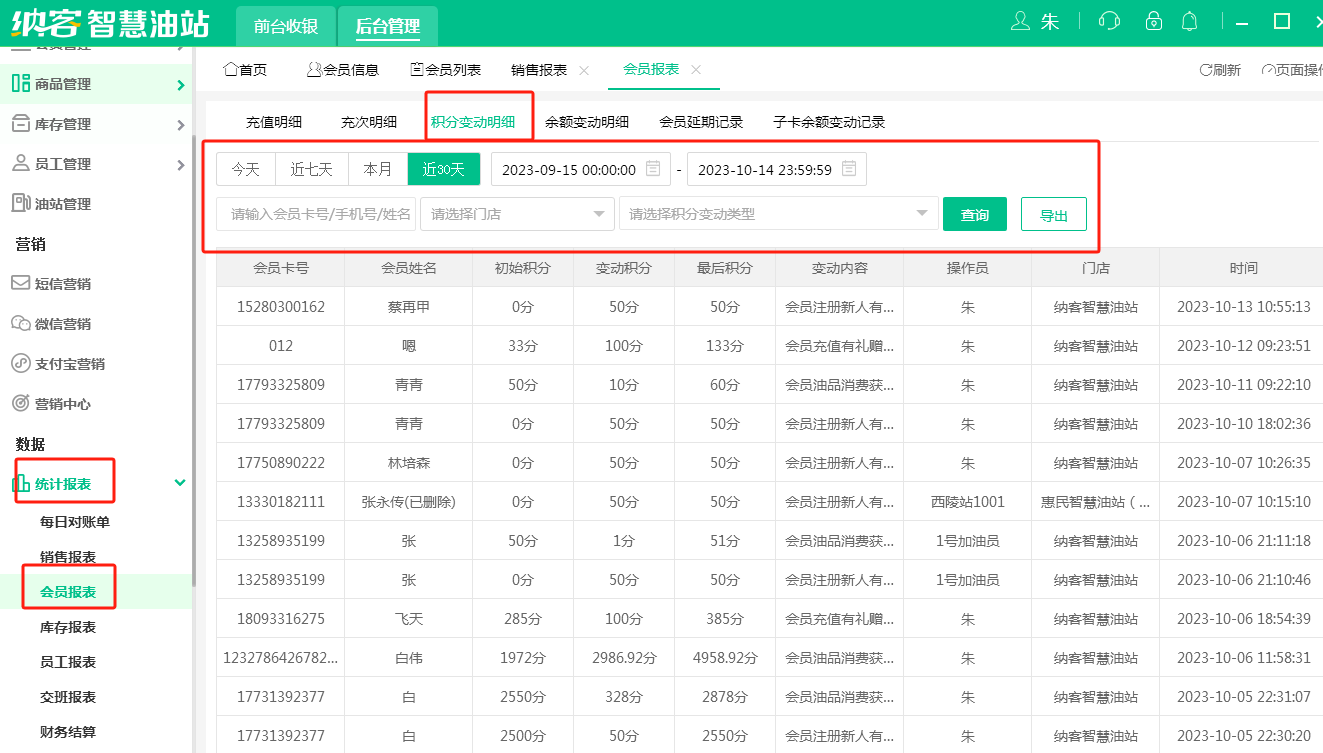Image resolution: width=1323 pixels, height=753 pixels.
Task: Click the 导出 export button
Action: (1053, 214)
